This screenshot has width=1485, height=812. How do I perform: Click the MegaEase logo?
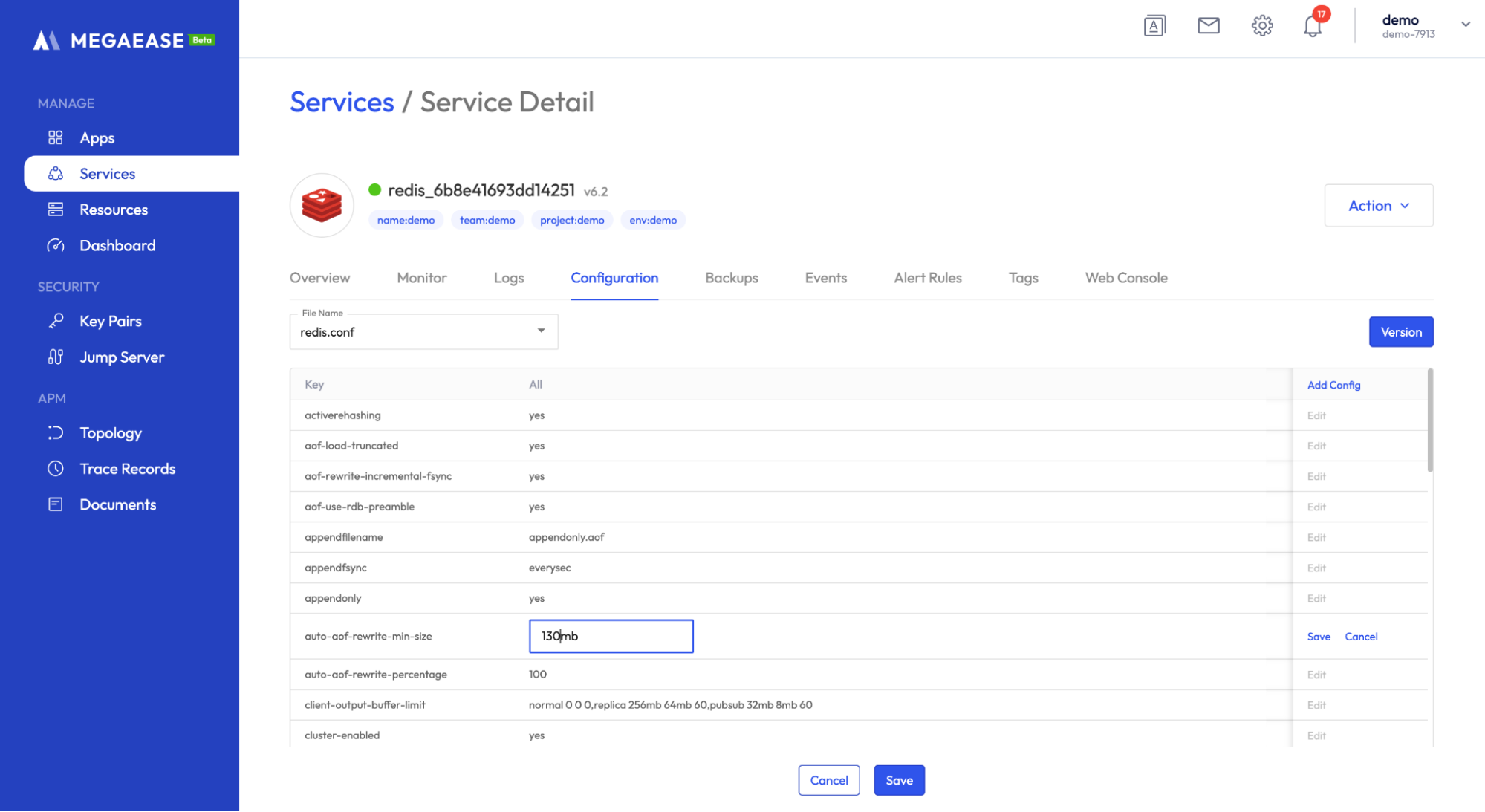click(124, 40)
